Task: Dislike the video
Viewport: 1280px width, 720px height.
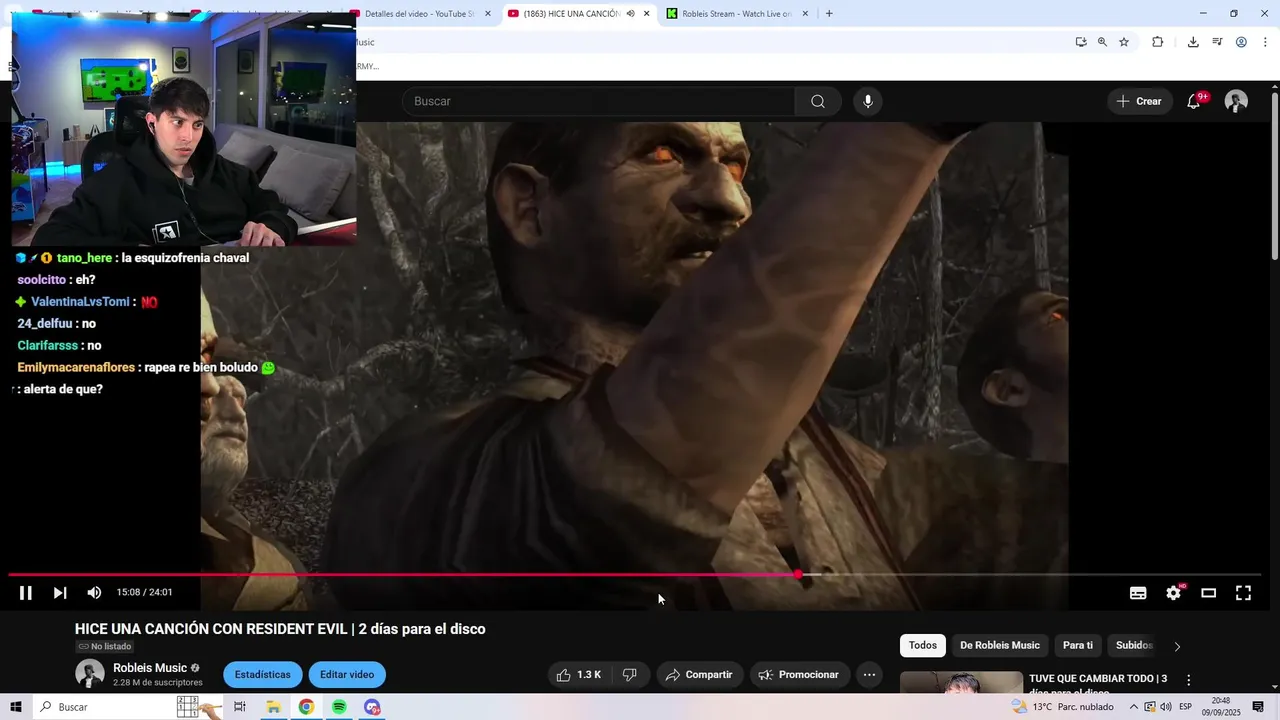Action: (x=629, y=675)
